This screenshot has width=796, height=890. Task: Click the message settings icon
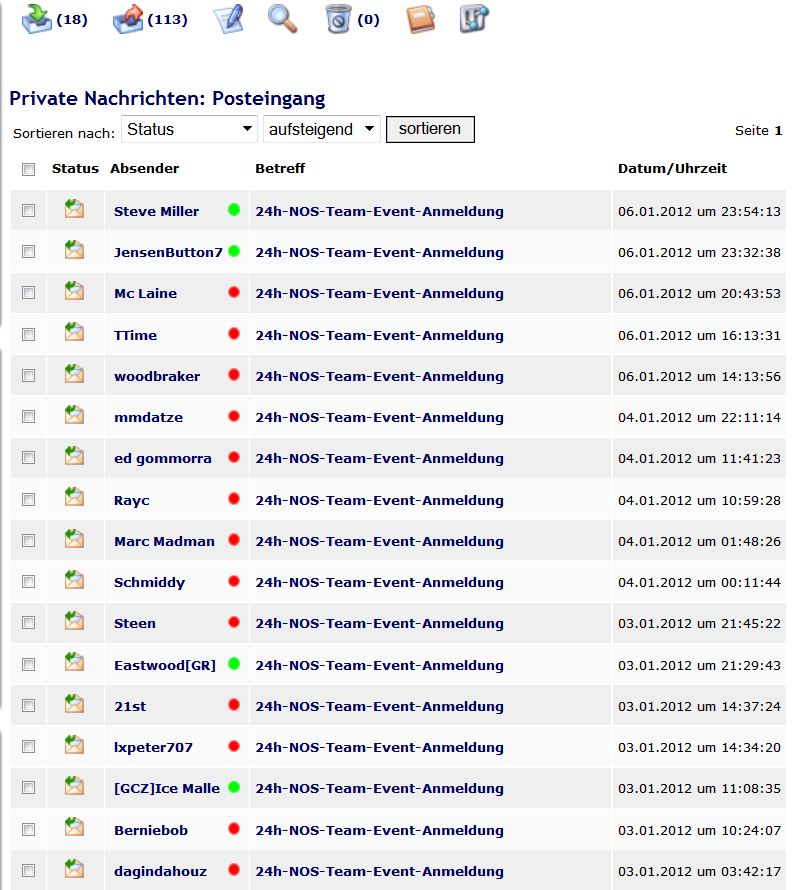tap(474, 19)
